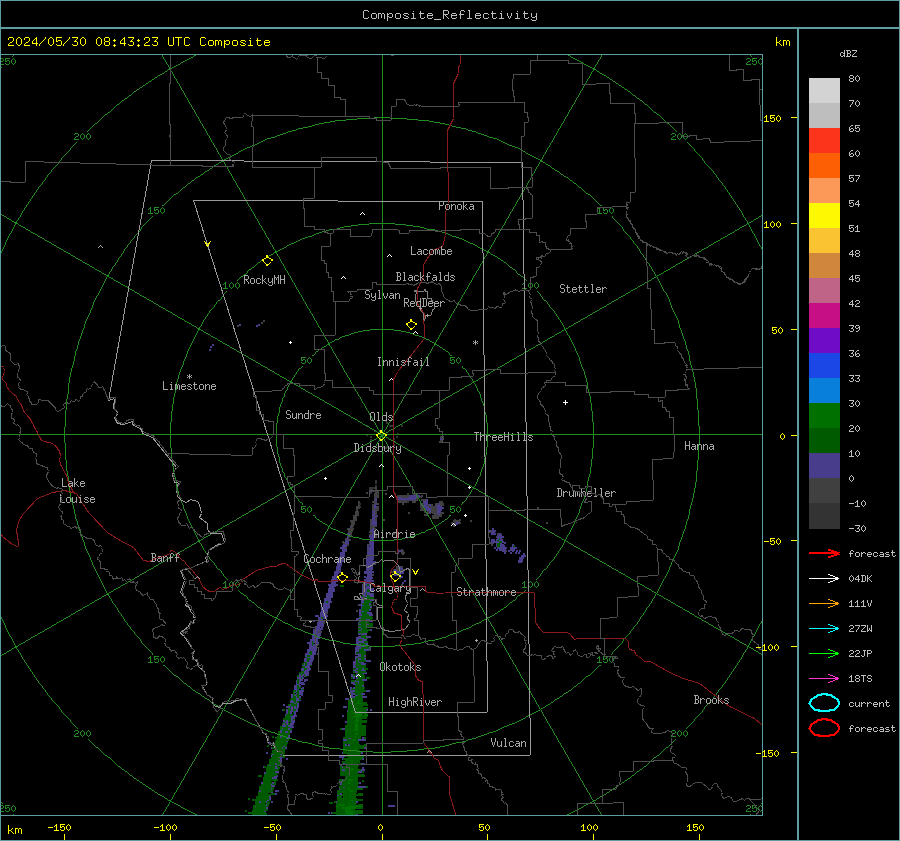Select the bright green 30 dBZ swatch
Viewport: 900px width, 841px height.
824,415
